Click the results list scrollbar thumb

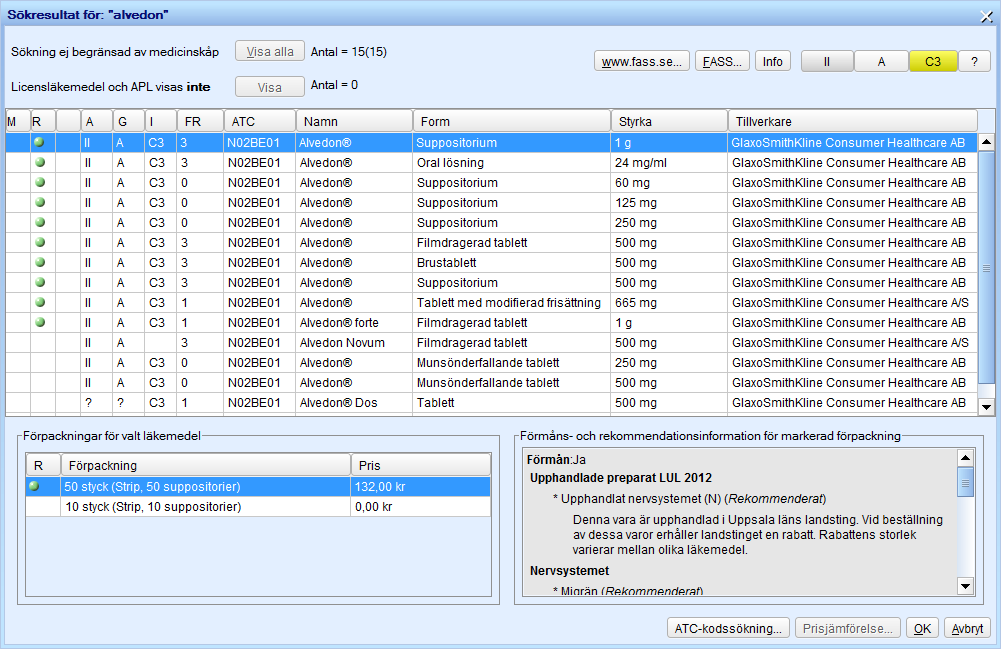coord(986,268)
